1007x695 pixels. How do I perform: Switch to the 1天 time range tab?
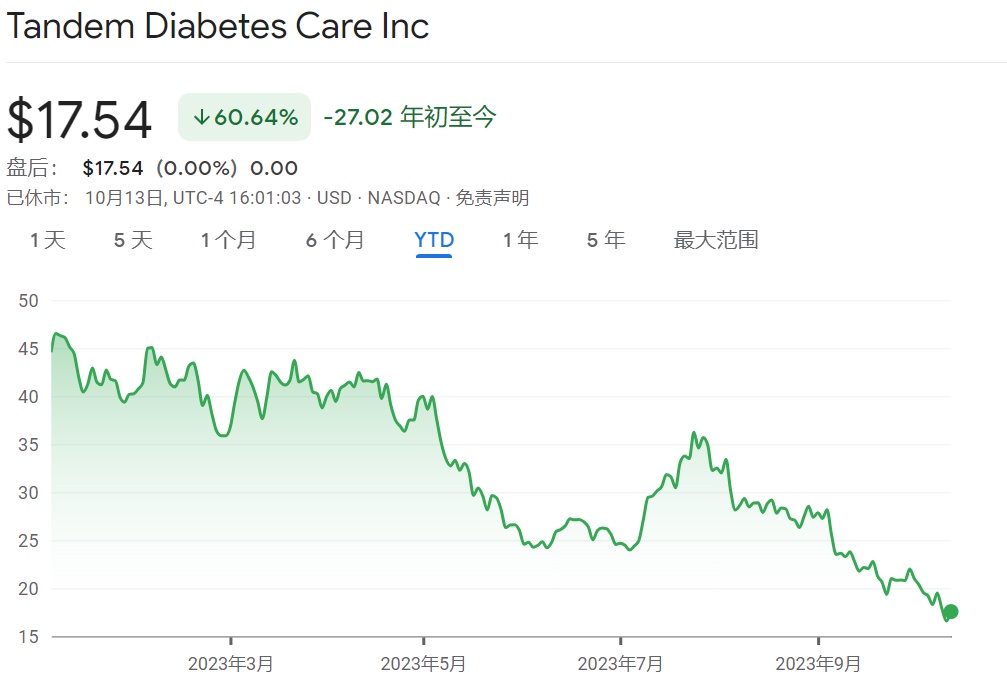(47, 240)
